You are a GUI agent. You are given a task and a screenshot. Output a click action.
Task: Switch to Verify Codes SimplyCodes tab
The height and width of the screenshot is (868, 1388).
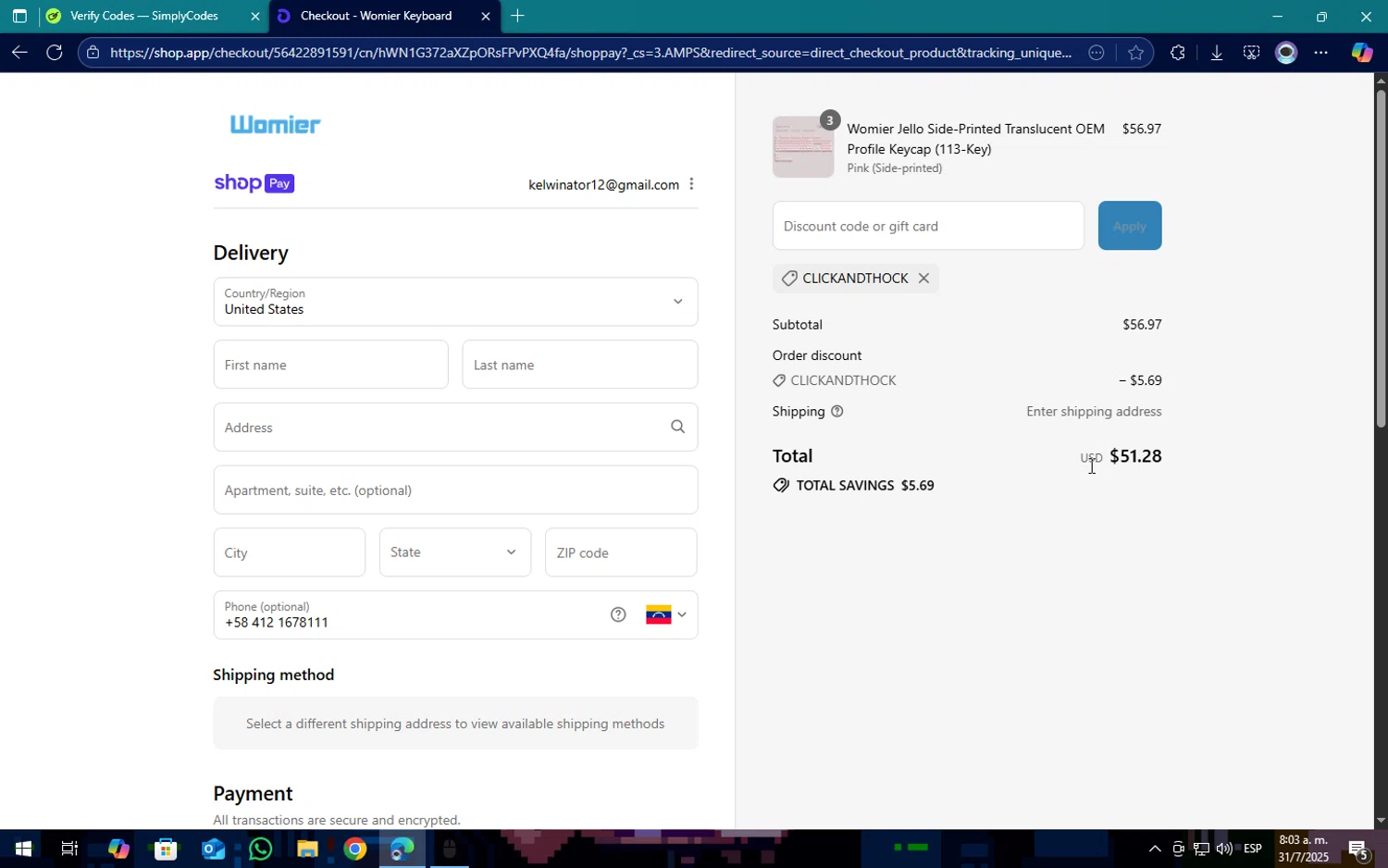(144, 16)
